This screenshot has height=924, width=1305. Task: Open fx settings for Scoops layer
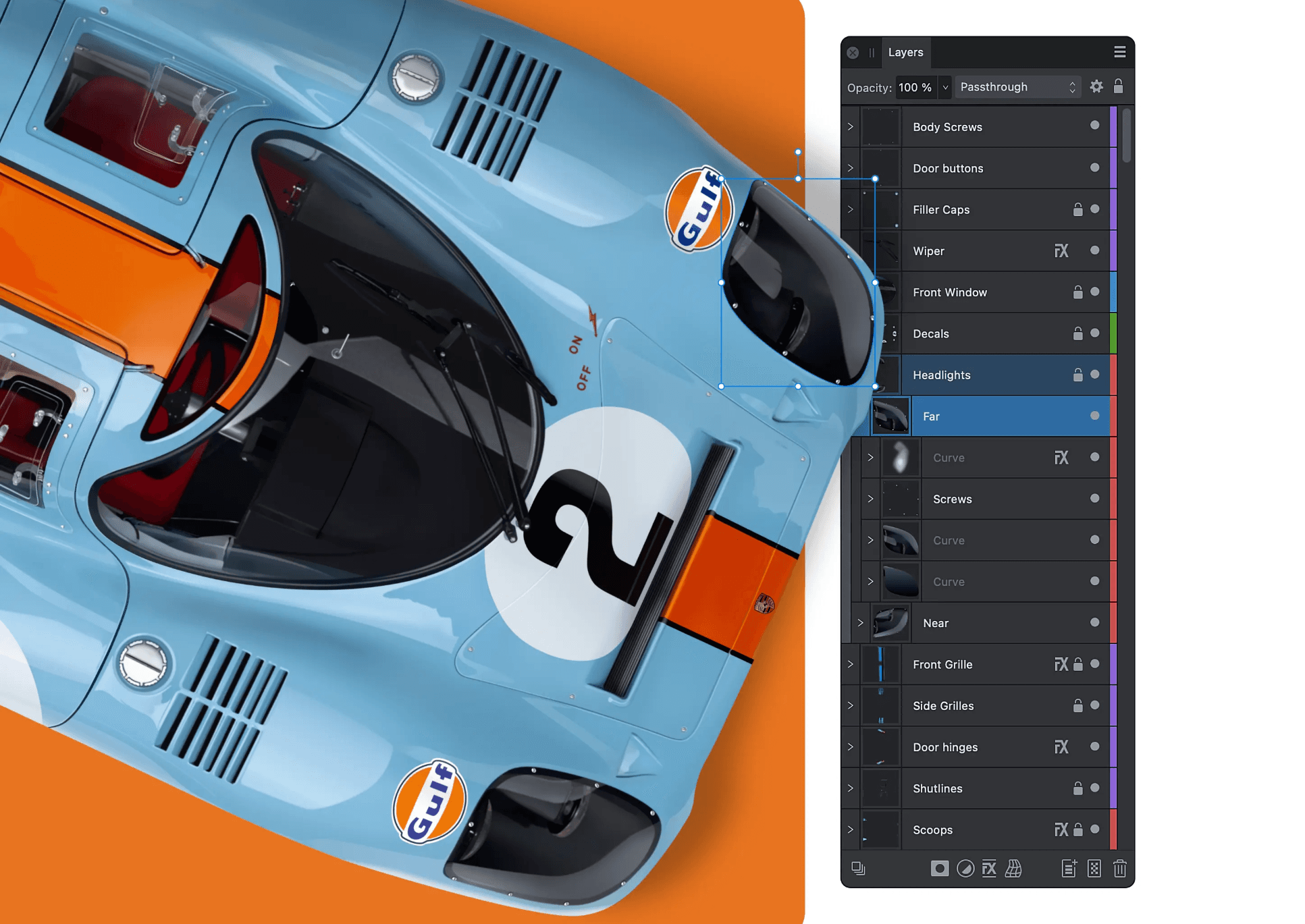[1061, 830]
